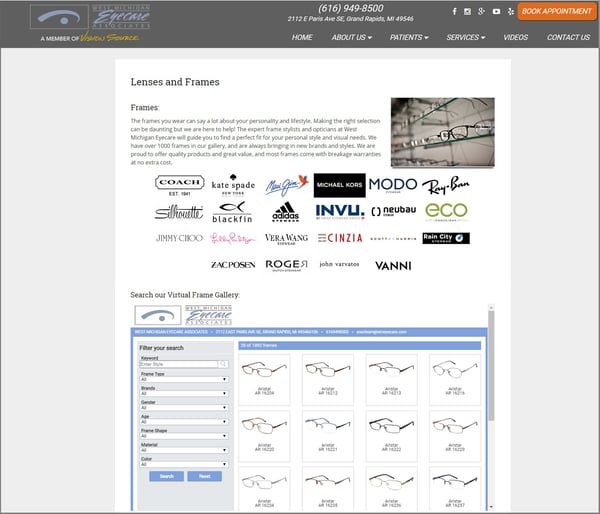Click the frame gallery vertical scrollbar
This screenshot has width=600, height=514.
[491, 366]
